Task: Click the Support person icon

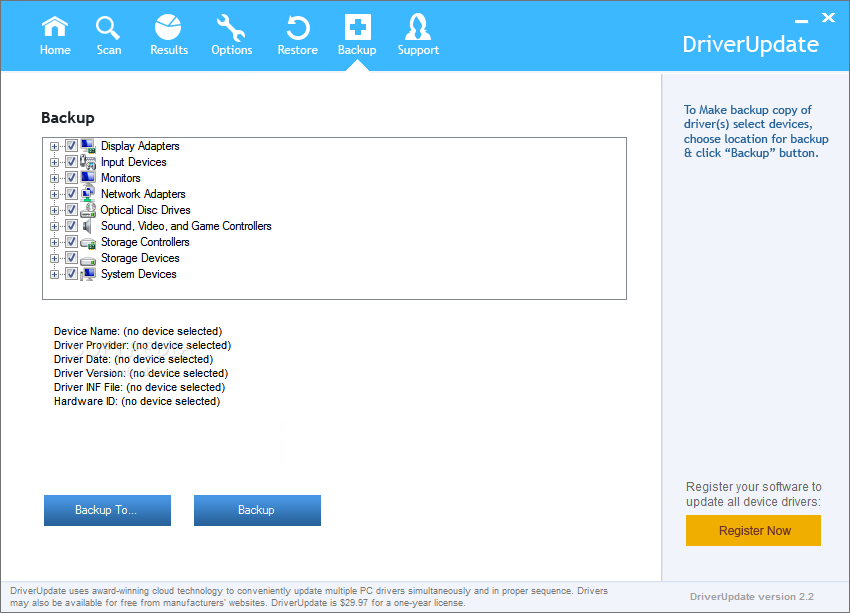Action: [x=418, y=27]
